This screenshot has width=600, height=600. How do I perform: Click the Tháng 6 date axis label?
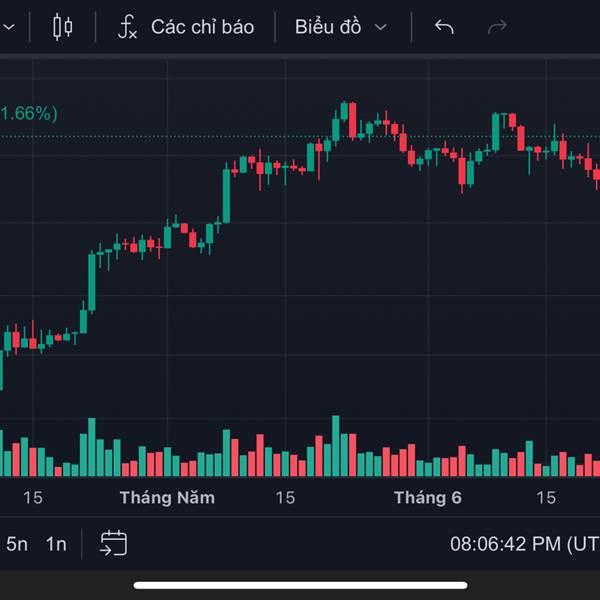tap(428, 498)
